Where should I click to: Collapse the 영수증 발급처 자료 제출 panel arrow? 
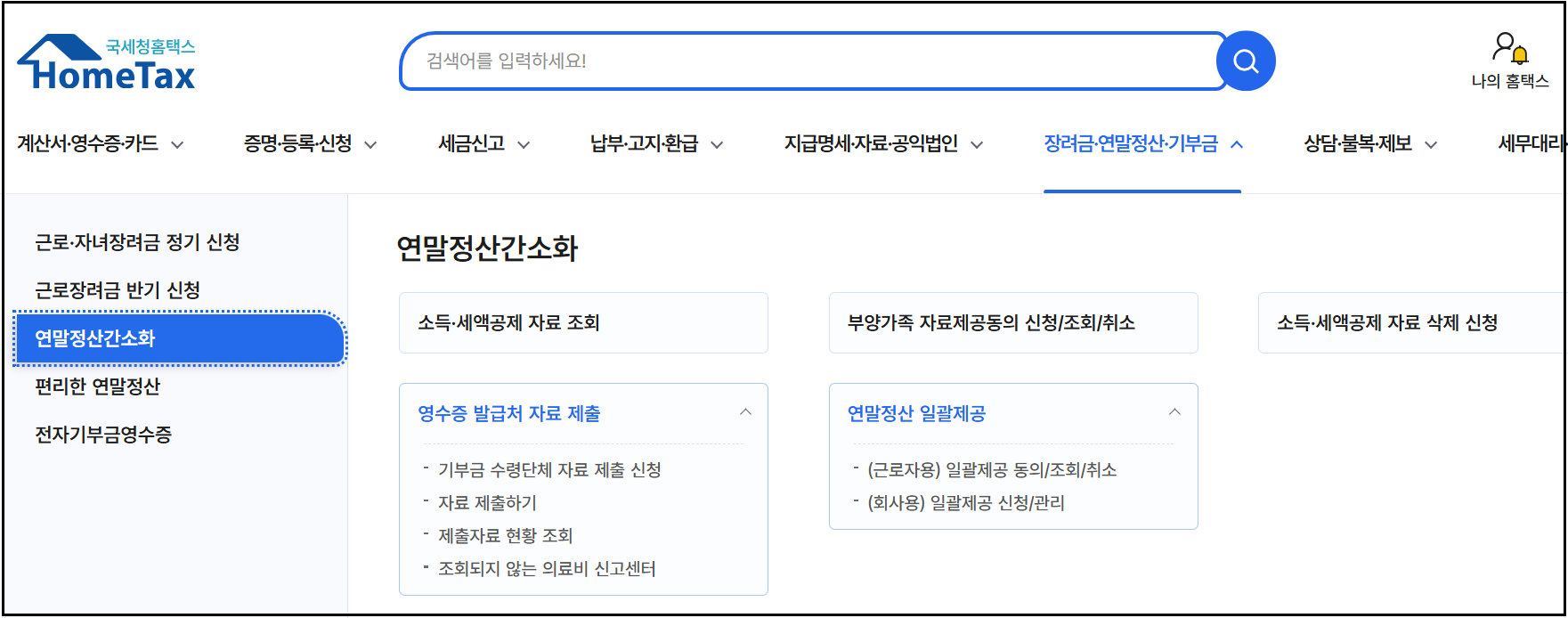tap(745, 412)
